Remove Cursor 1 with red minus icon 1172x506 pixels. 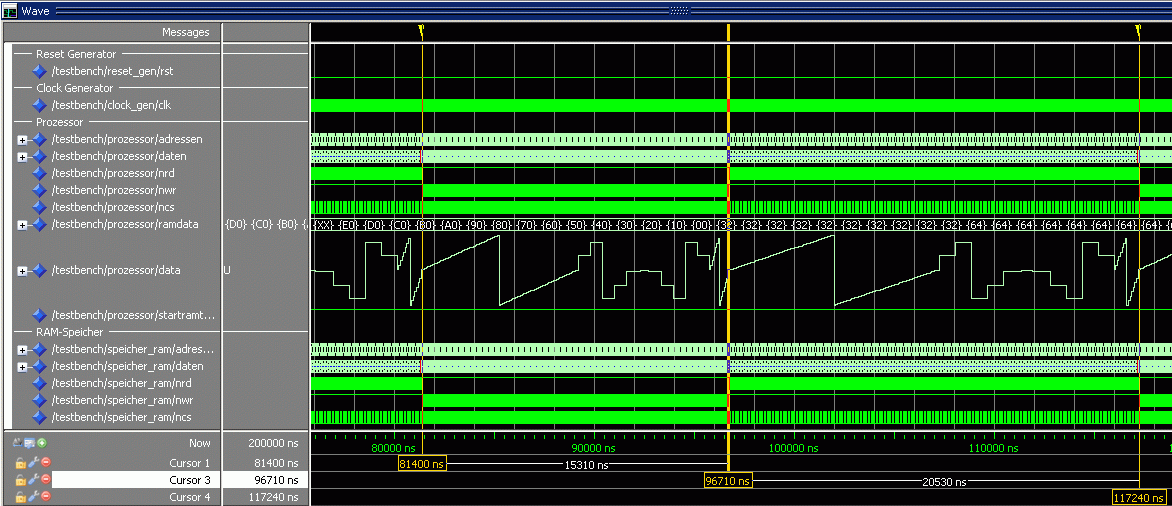coord(45,463)
